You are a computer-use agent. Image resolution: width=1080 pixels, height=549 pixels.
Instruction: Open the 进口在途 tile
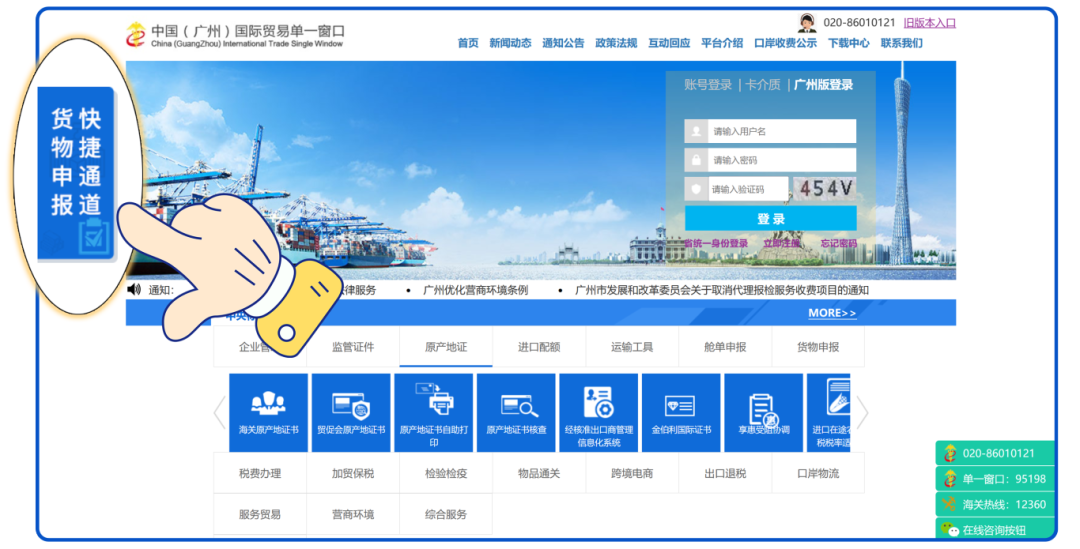coord(829,413)
